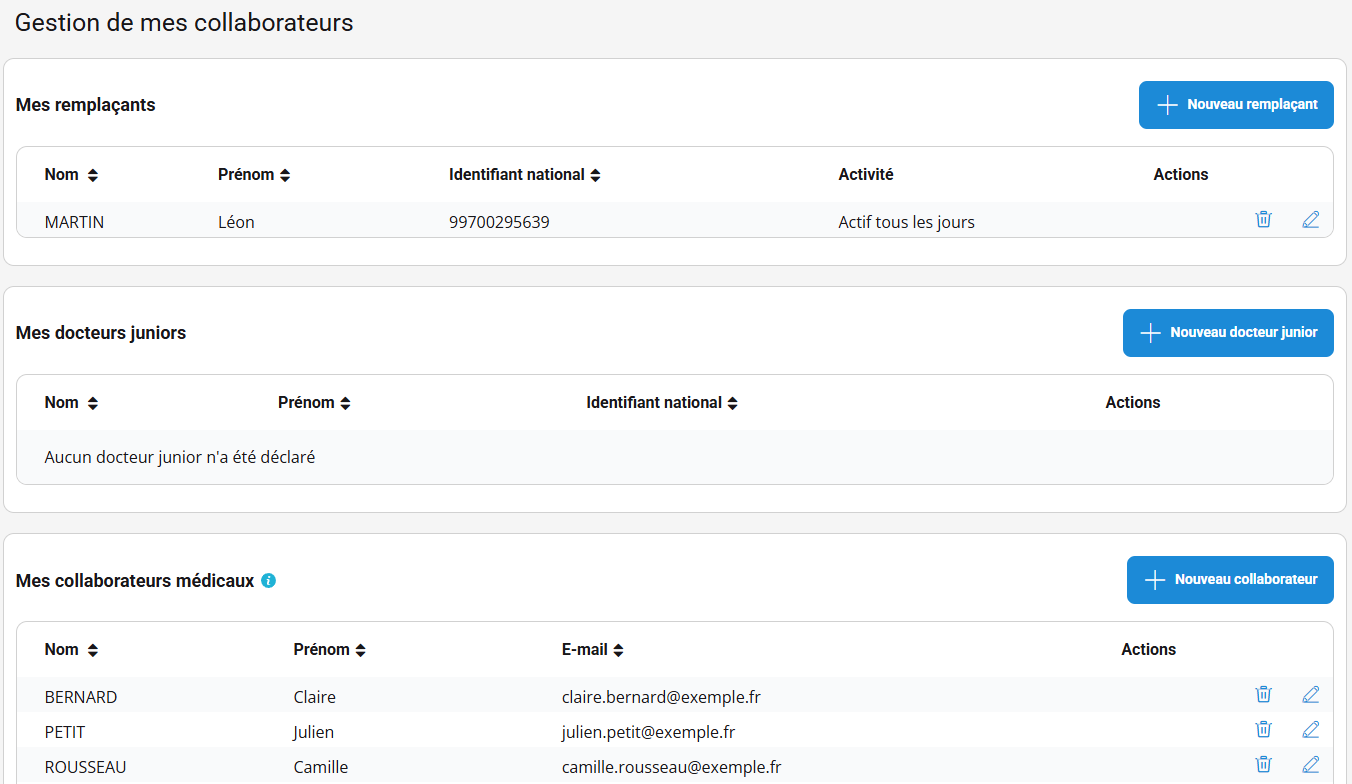Delete collaborator PETIT Julien via trash icon

1263,729
